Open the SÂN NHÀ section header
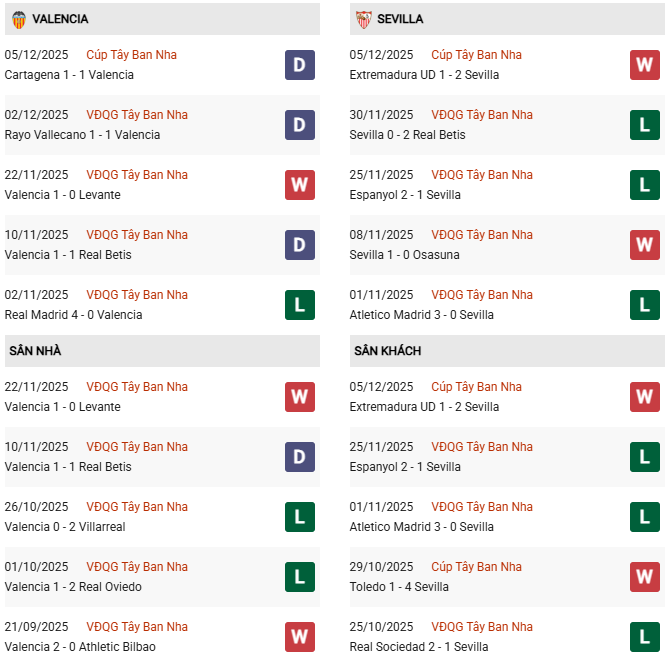Viewport: 666px width, 660px height. (x=36, y=351)
